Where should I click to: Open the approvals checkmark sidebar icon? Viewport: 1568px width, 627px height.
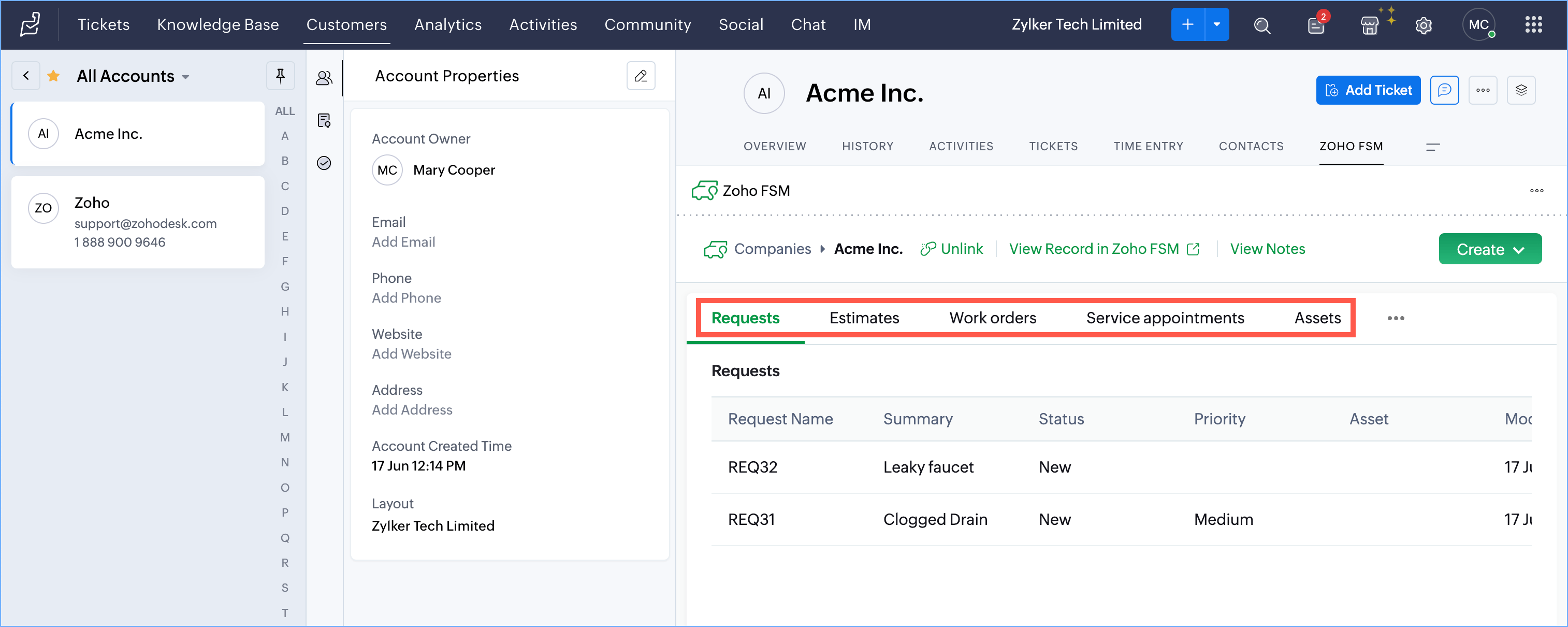324,163
